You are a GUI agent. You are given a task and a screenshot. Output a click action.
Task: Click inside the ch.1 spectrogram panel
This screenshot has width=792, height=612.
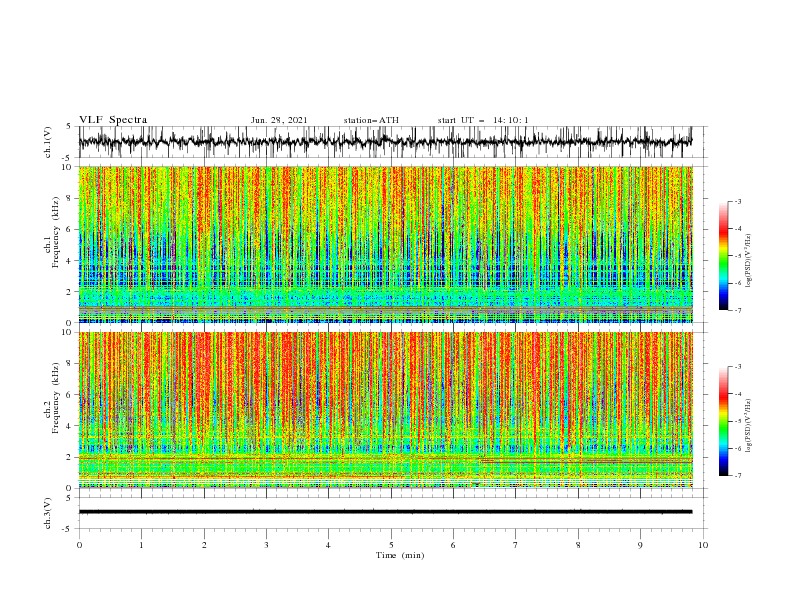(x=385, y=244)
